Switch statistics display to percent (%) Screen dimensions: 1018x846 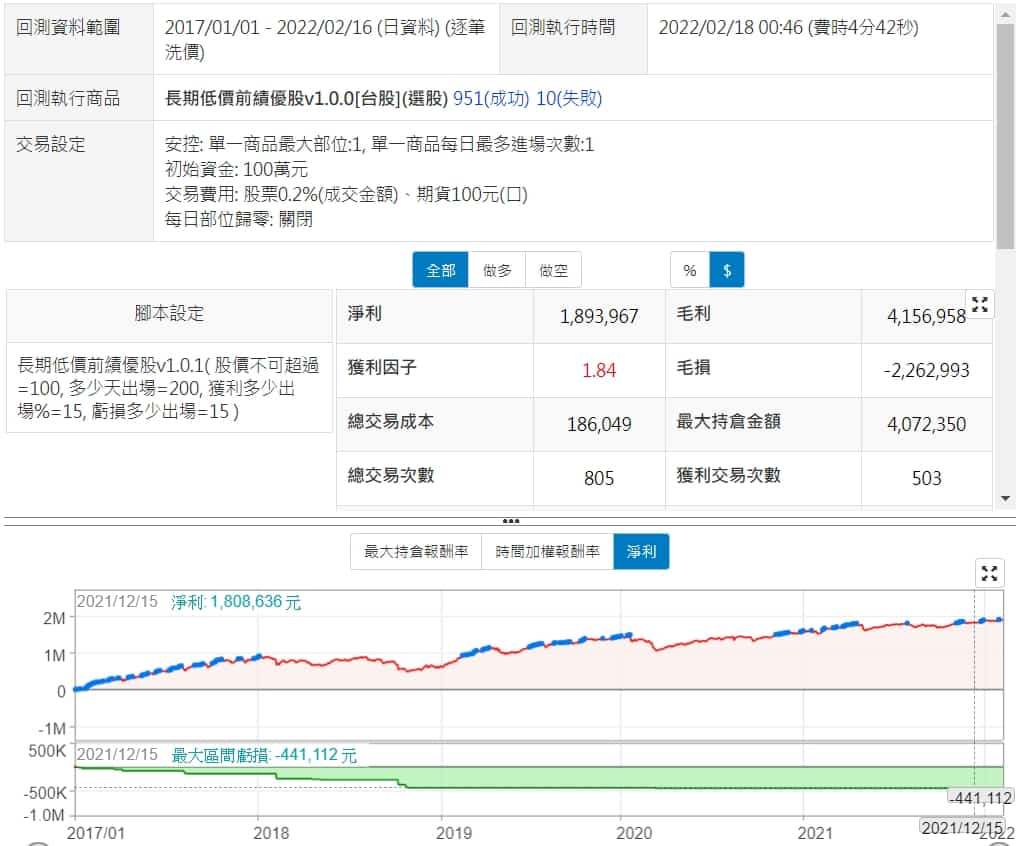click(689, 270)
